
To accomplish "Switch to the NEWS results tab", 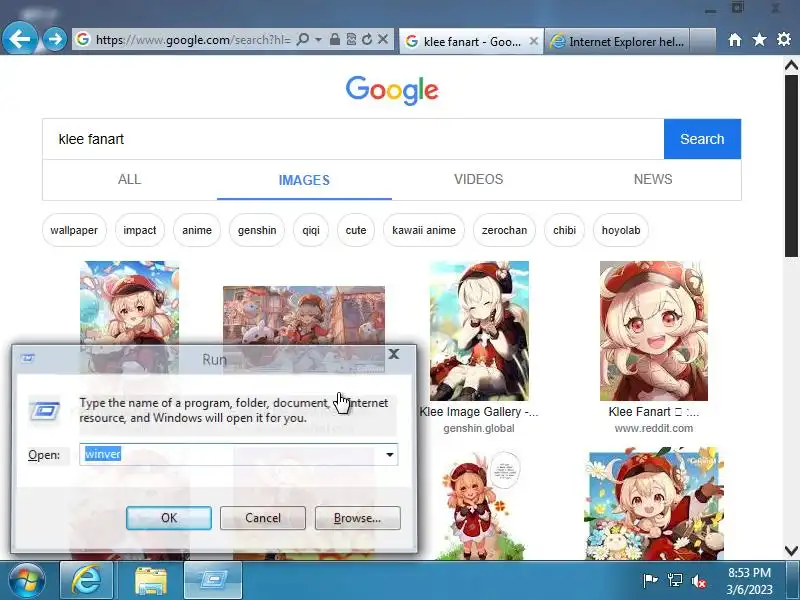I will coord(653,180).
